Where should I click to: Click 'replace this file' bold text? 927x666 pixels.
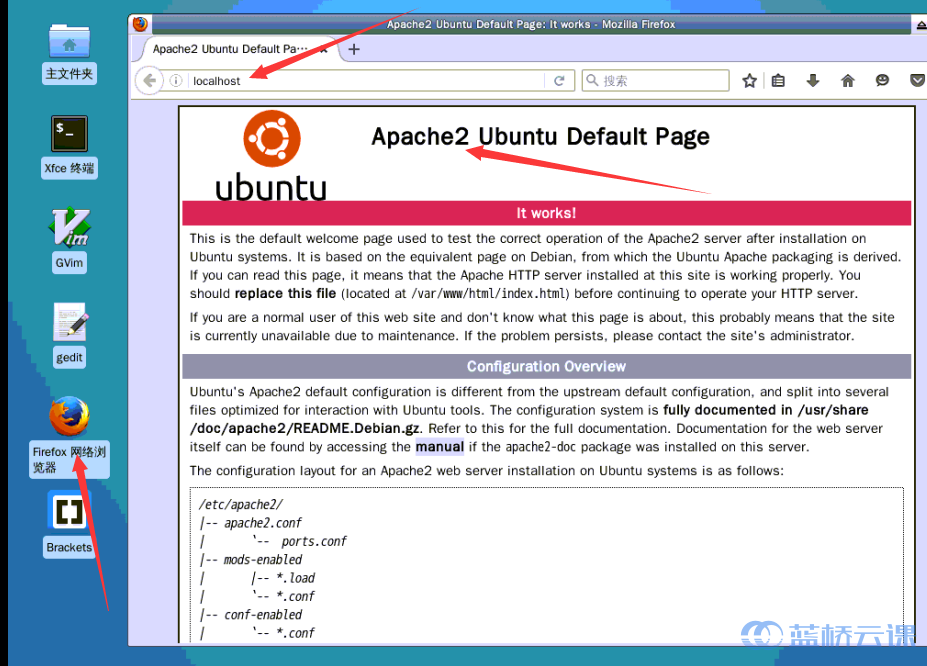pyautogui.click(x=285, y=294)
